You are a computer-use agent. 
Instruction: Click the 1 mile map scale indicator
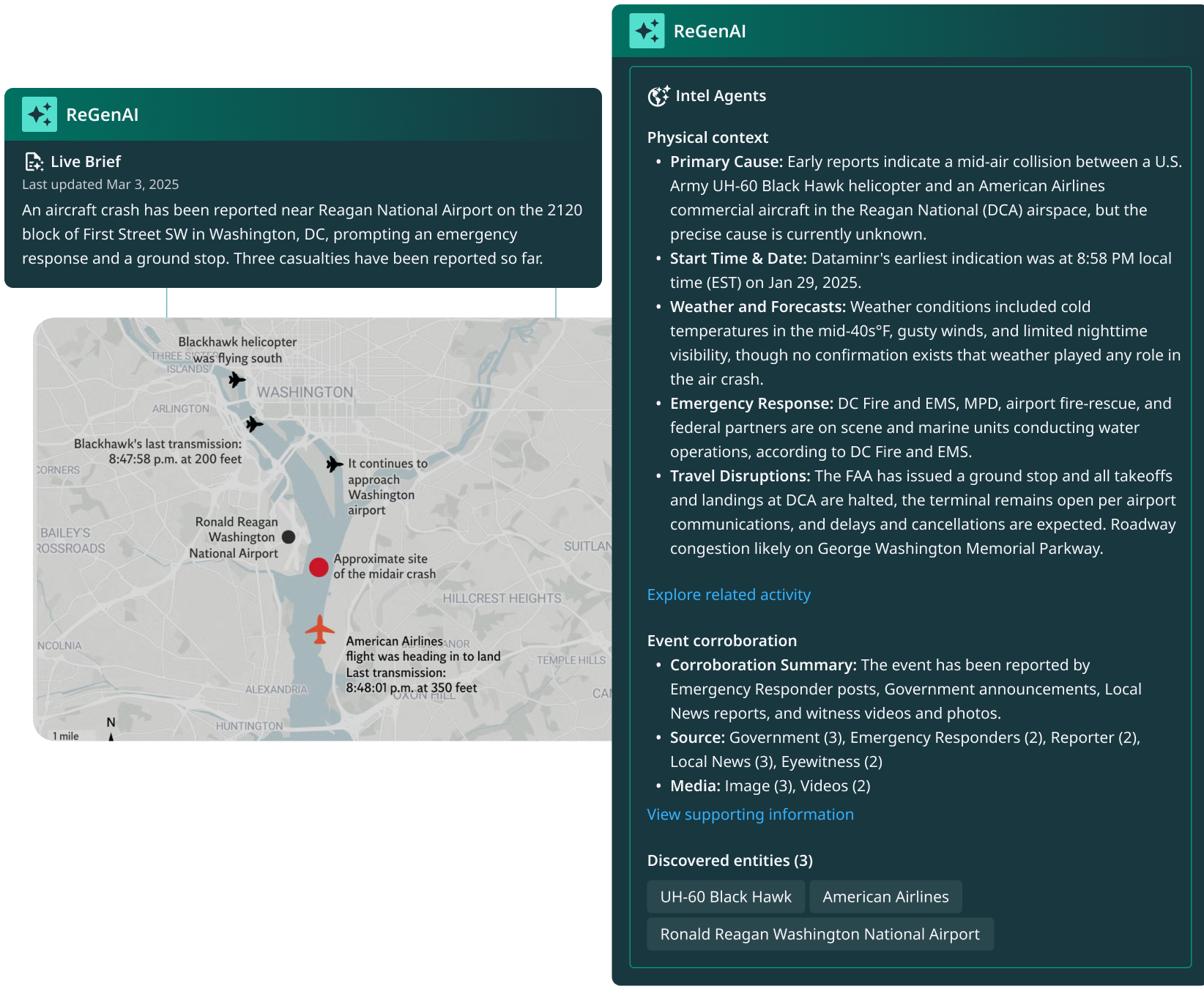coord(66,736)
